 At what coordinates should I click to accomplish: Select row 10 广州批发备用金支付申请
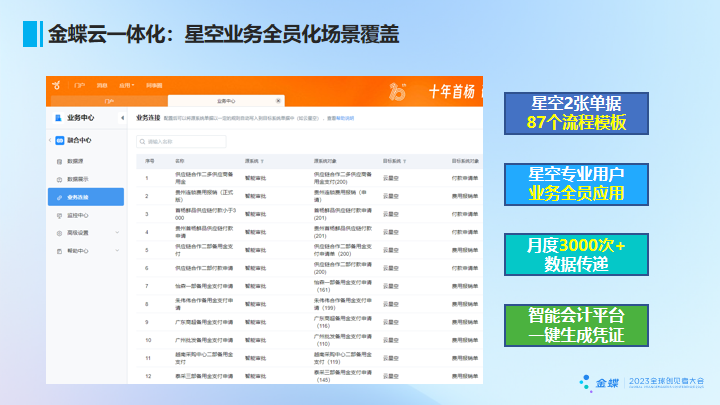coord(309,340)
